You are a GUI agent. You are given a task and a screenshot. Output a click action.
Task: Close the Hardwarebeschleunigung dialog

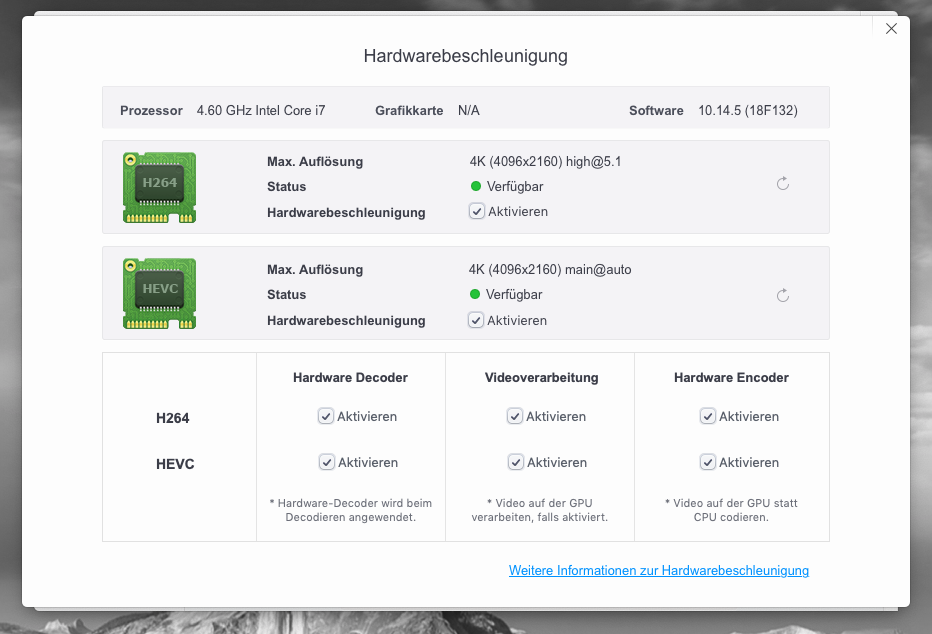point(891,29)
